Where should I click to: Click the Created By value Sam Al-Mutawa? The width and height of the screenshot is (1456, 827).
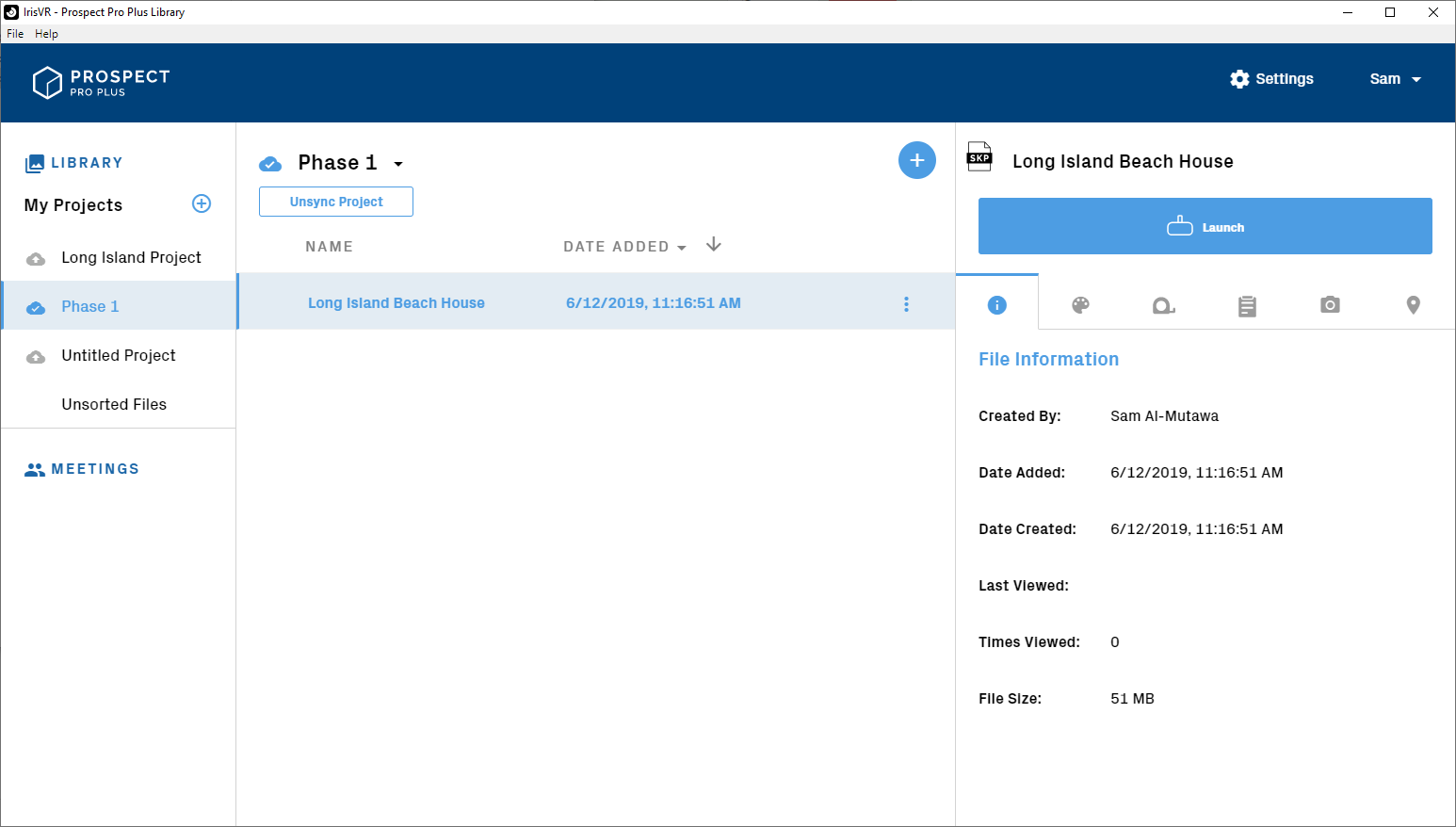click(x=1164, y=416)
